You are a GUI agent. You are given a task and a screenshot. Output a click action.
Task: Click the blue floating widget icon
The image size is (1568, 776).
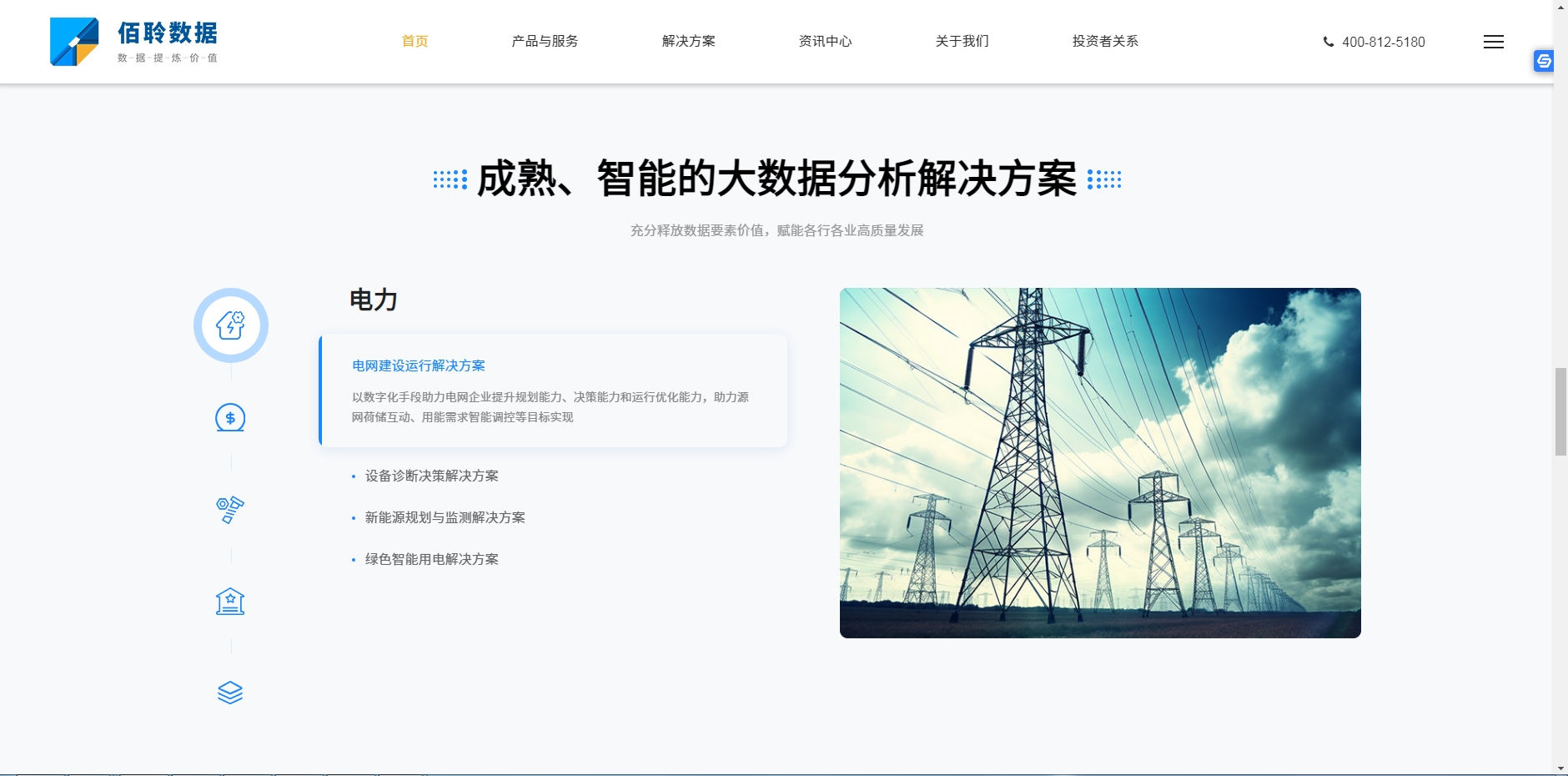coord(1544,61)
